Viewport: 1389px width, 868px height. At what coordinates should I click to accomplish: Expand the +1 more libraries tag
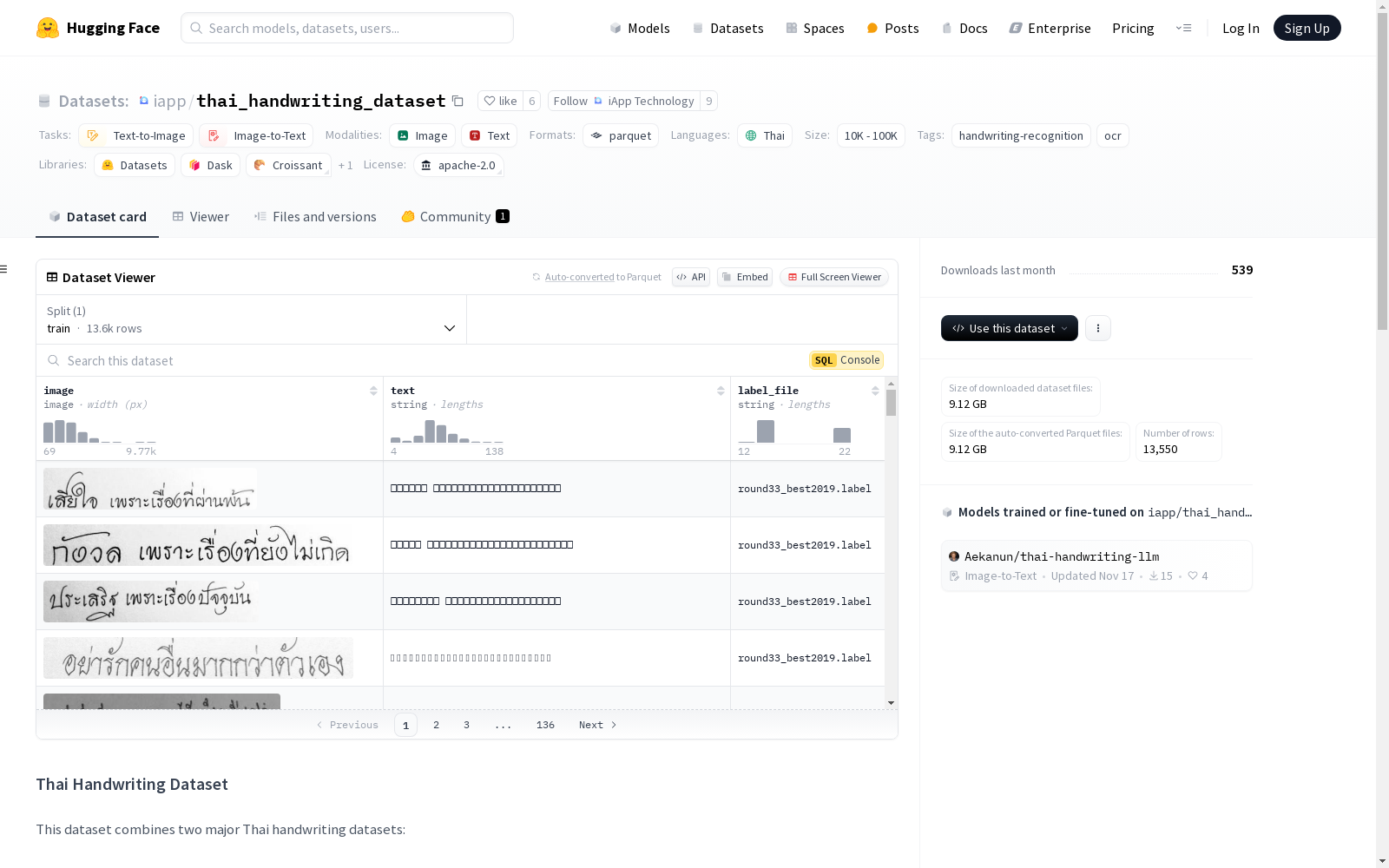[x=346, y=165]
